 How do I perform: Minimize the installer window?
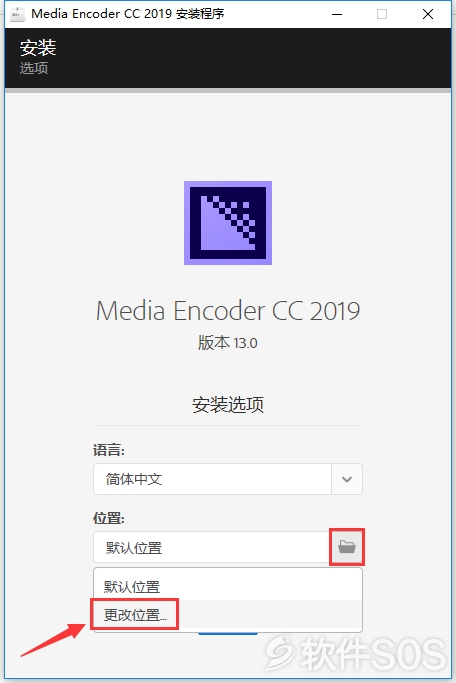(337, 14)
